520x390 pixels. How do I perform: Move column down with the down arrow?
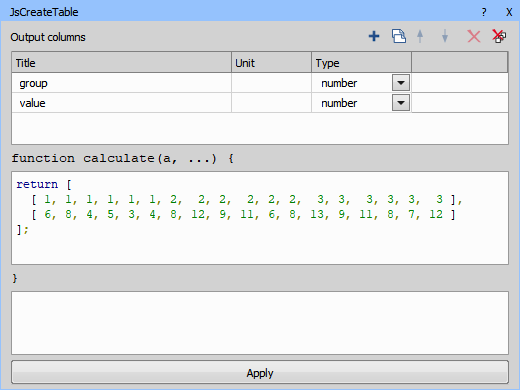[x=445, y=36]
